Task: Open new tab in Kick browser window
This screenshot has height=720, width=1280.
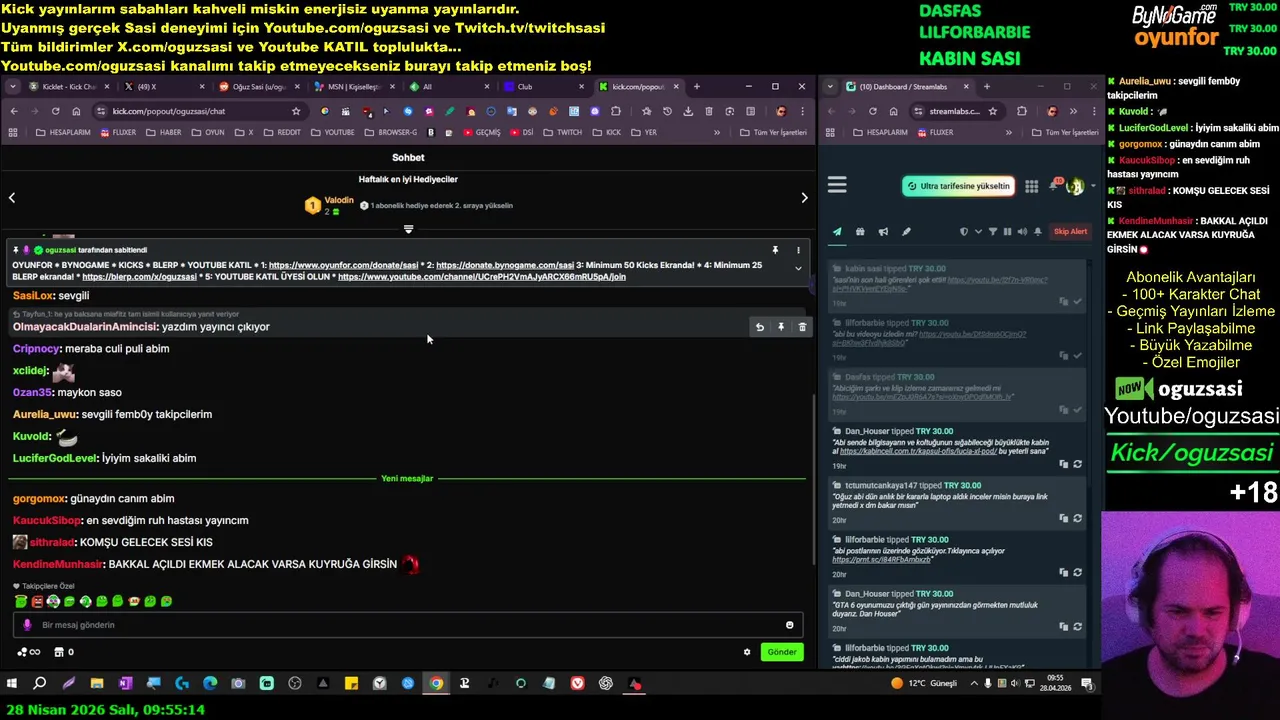Action: tap(697, 87)
